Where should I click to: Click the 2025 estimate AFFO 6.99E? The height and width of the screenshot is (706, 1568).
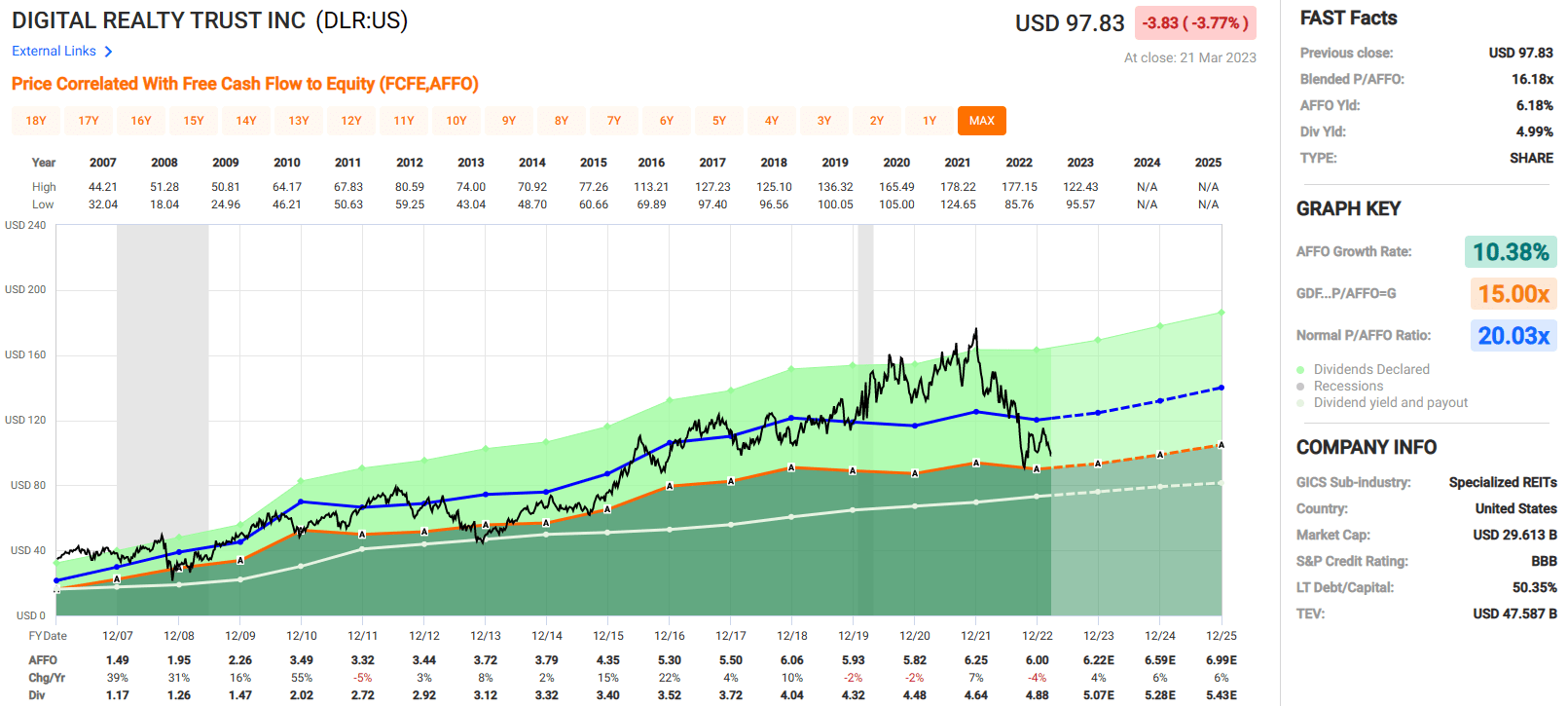coord(1221,660)
